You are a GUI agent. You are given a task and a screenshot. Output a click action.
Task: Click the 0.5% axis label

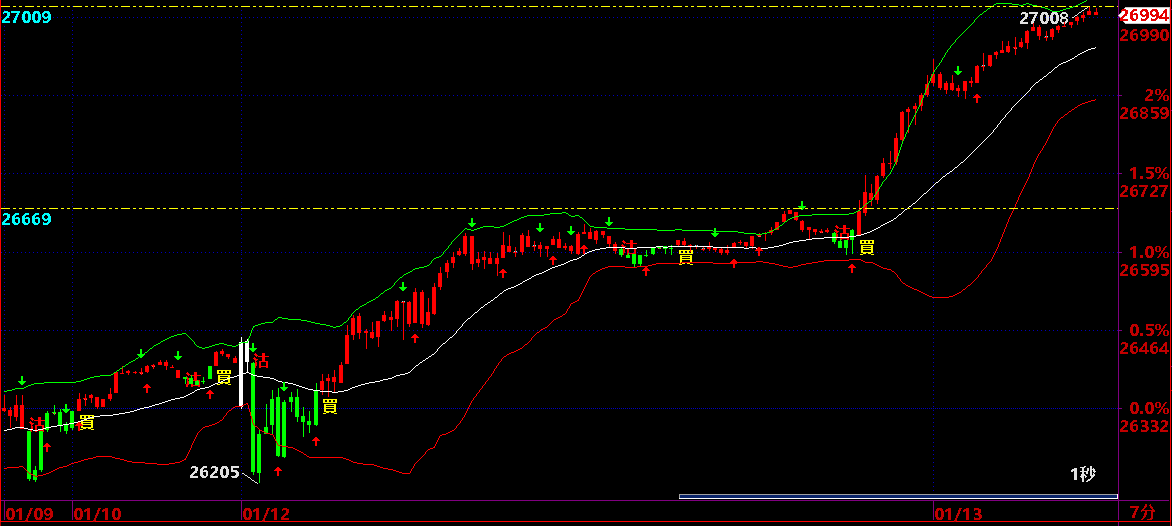click(1150, 329)
